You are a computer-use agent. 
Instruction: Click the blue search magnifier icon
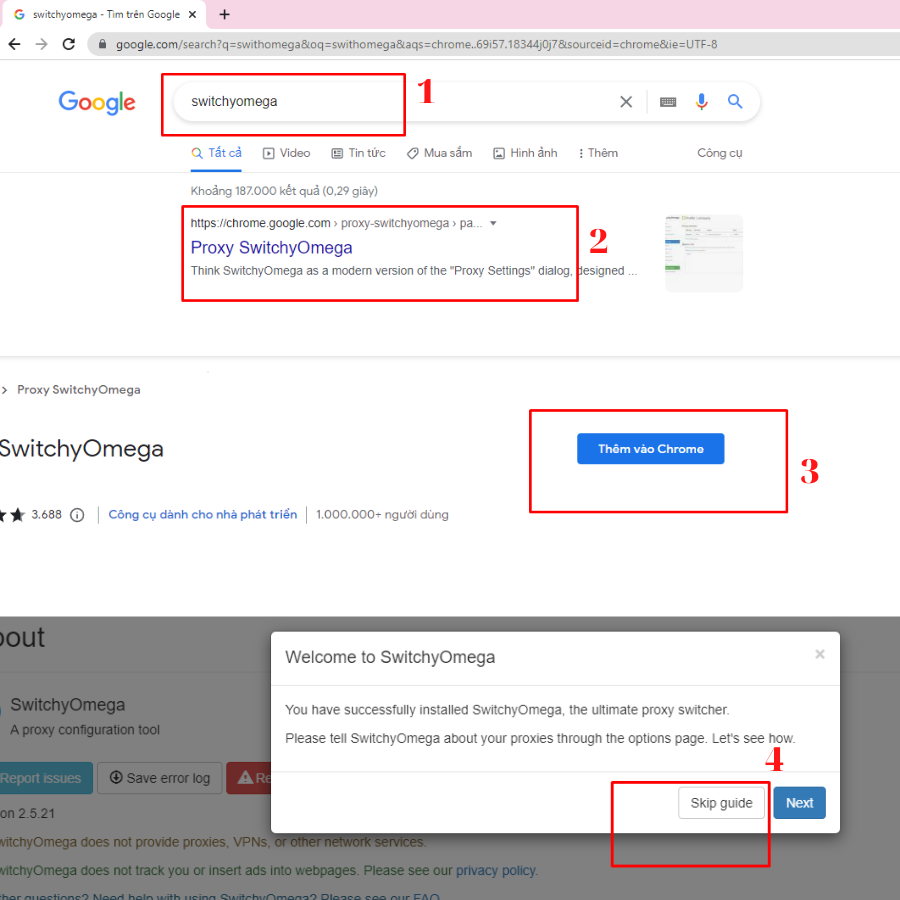(735, 102)
